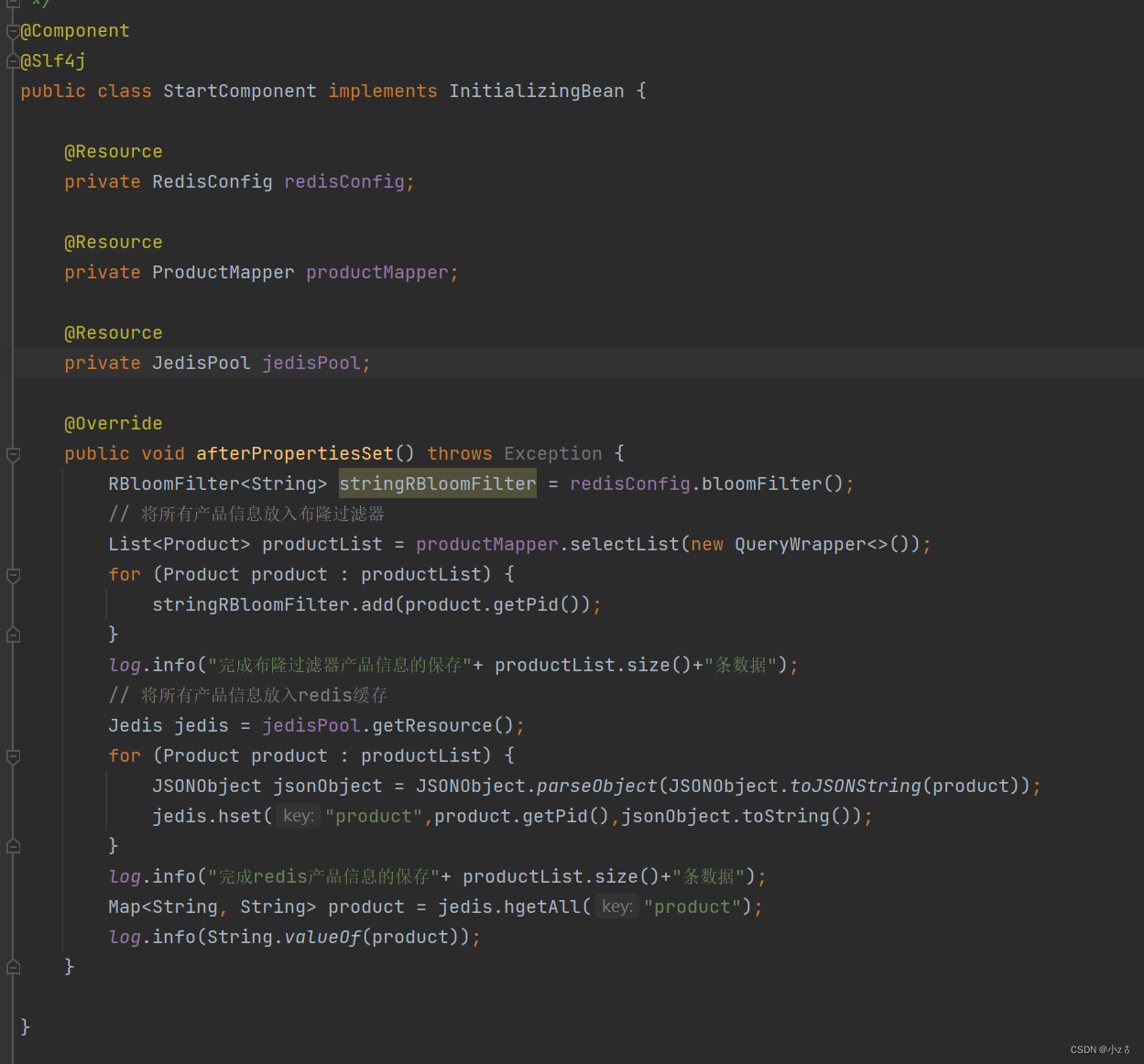The width and height of the screenshot is (1144, 1064).
Task: Click the @Resource annotation above jedisPool
Action: pos(114,332)
